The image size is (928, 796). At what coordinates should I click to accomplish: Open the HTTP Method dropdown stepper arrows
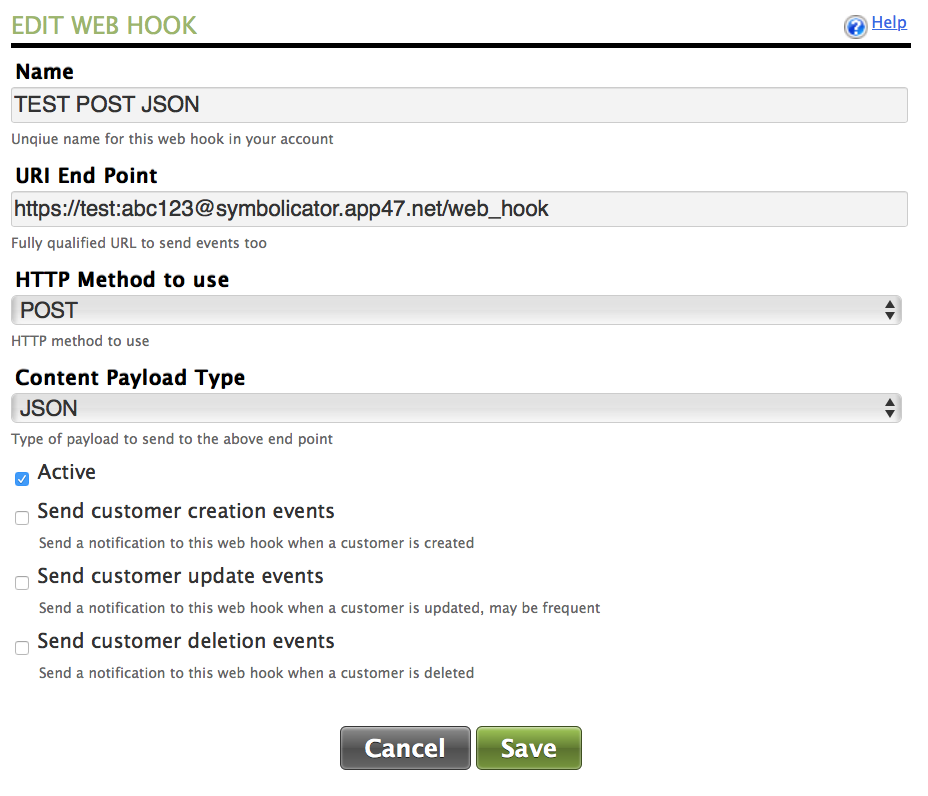point(891,310)
